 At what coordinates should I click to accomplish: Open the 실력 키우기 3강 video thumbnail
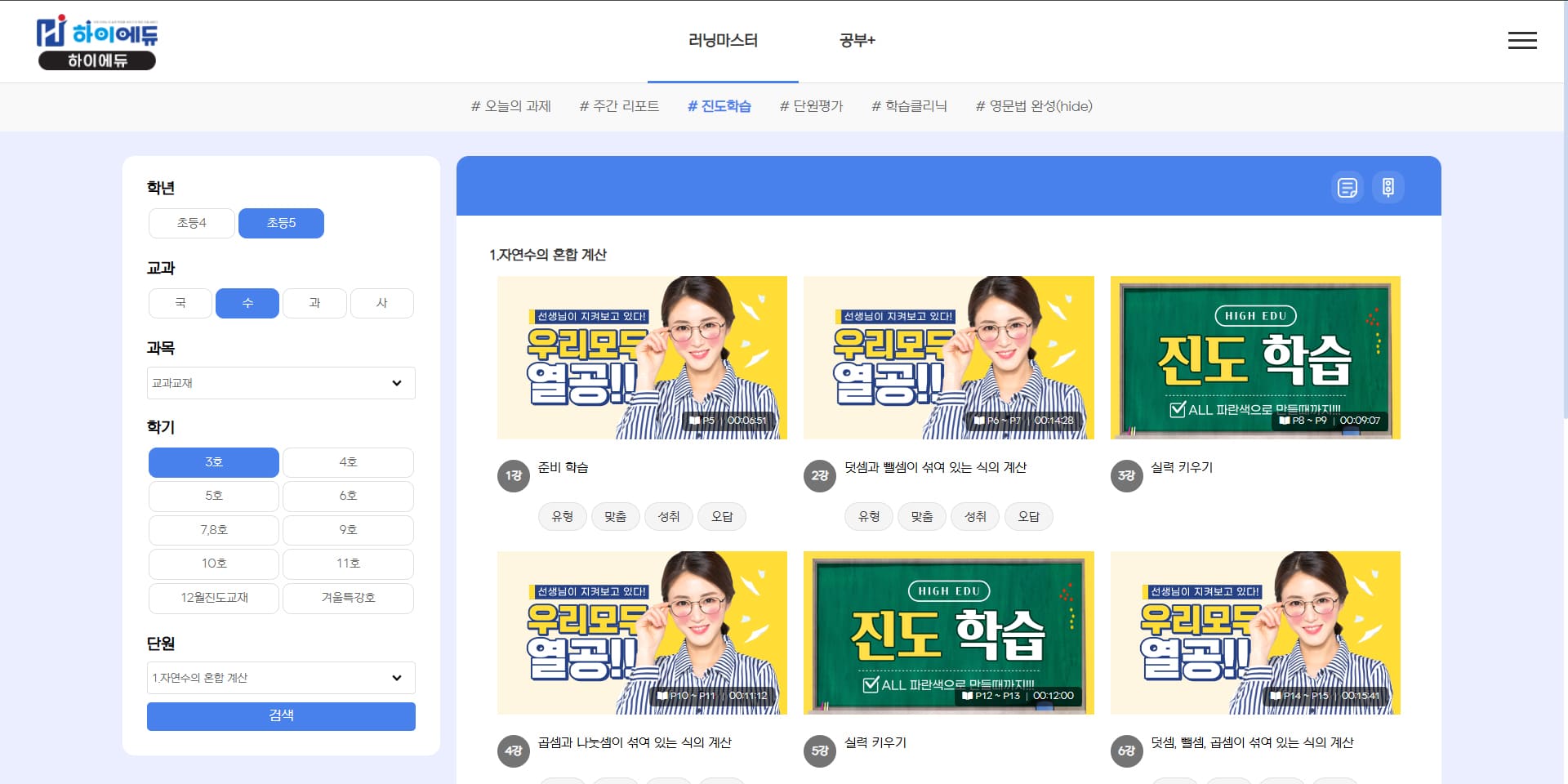(1254, 358)
